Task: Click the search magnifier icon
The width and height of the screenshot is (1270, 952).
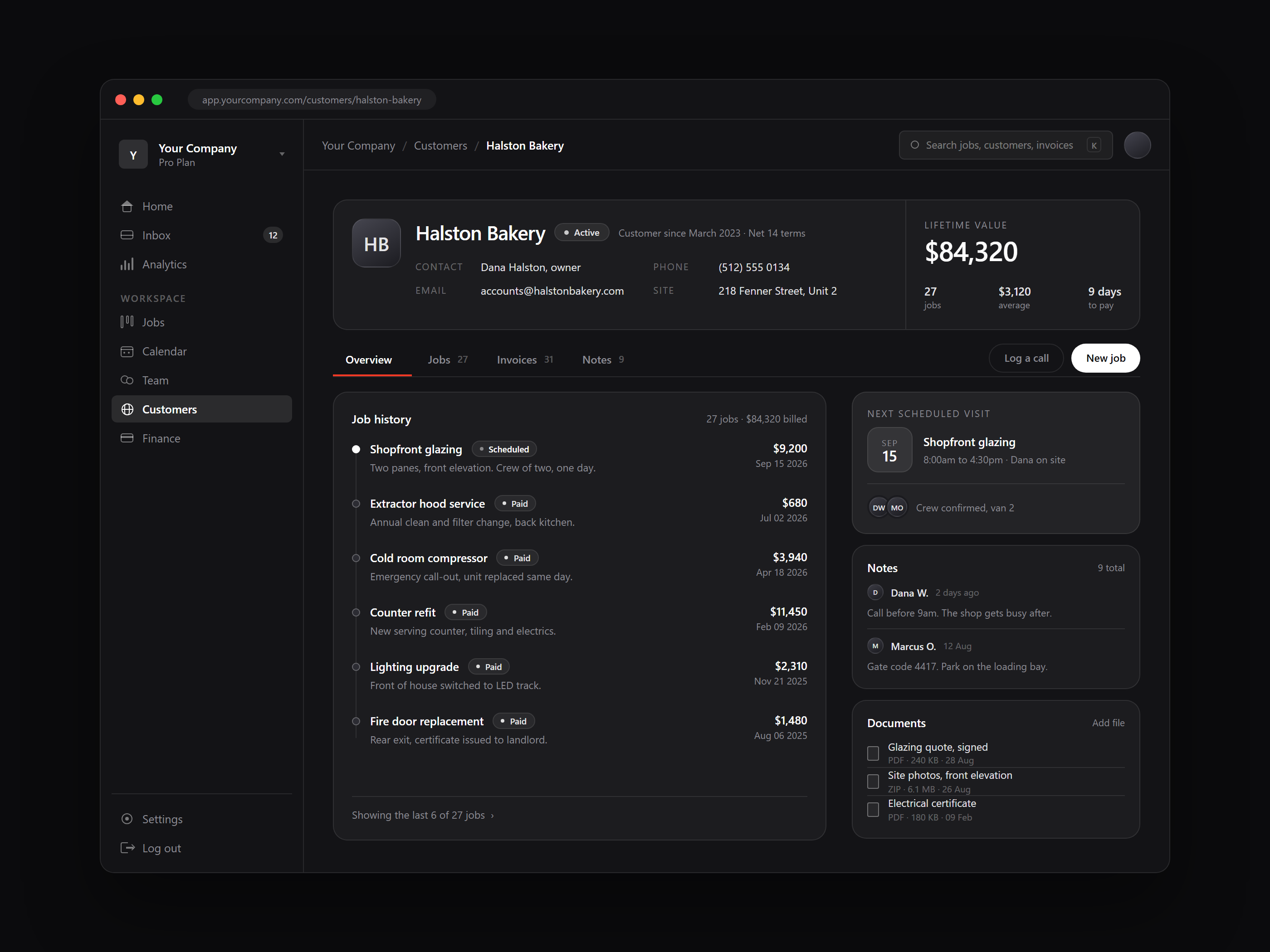Action: pos(914,145)
